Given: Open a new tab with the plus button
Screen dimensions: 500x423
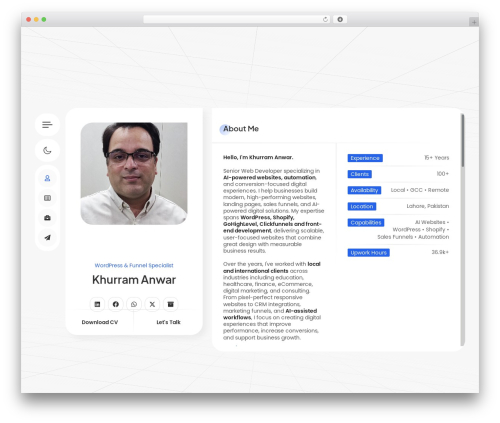Looking at the screenshot, I should 474,22.
